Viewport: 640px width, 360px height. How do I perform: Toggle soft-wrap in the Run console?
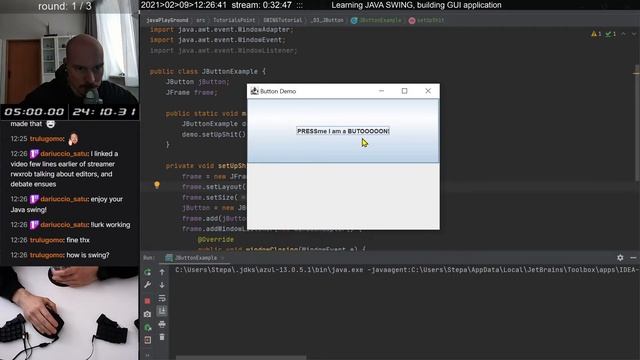click(x=162, y=298)
